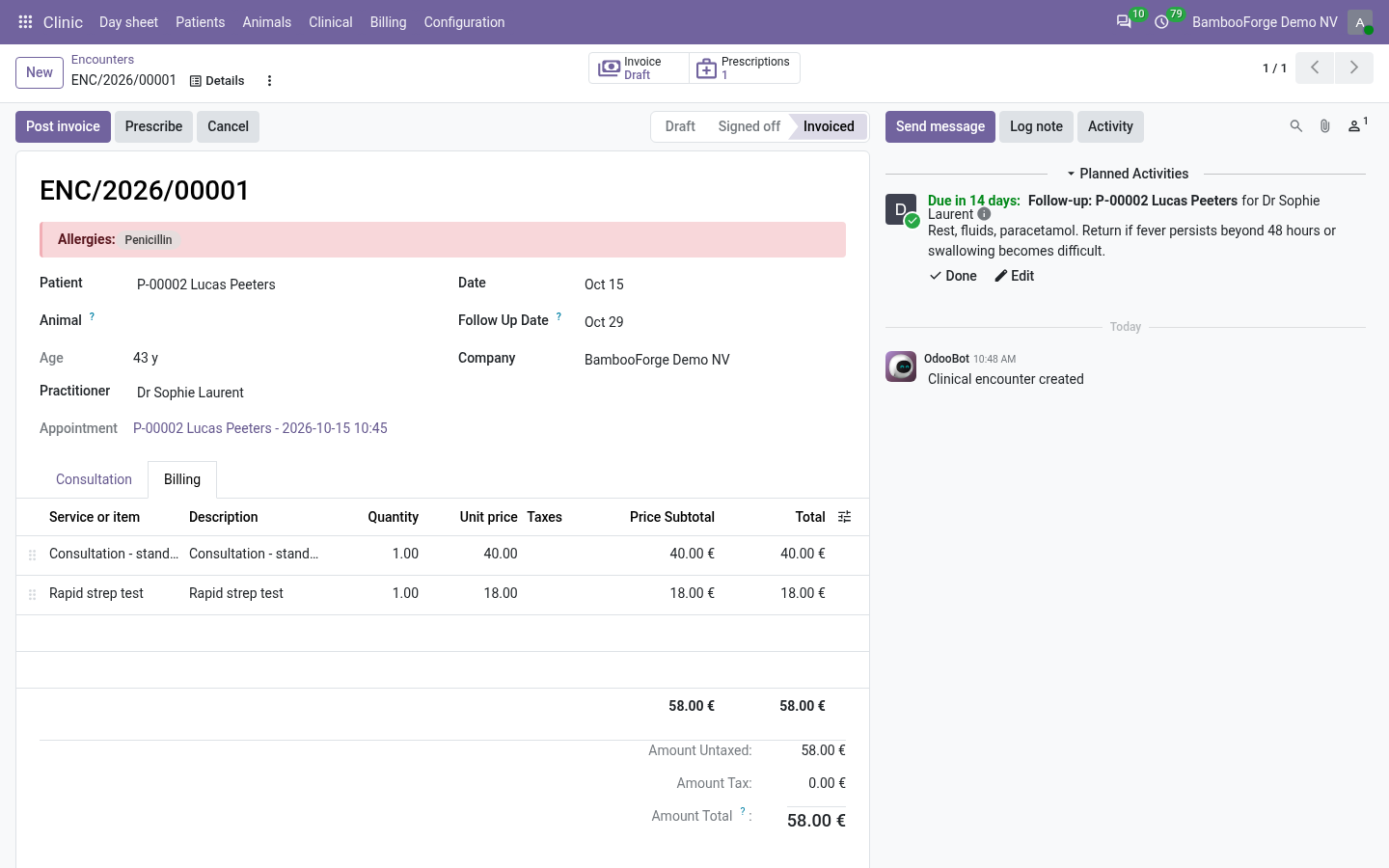Image resolution: width=1389 pixels, height=868 pixels.
Task: Open the OdooBot avatar
Action: pos(901,366)
